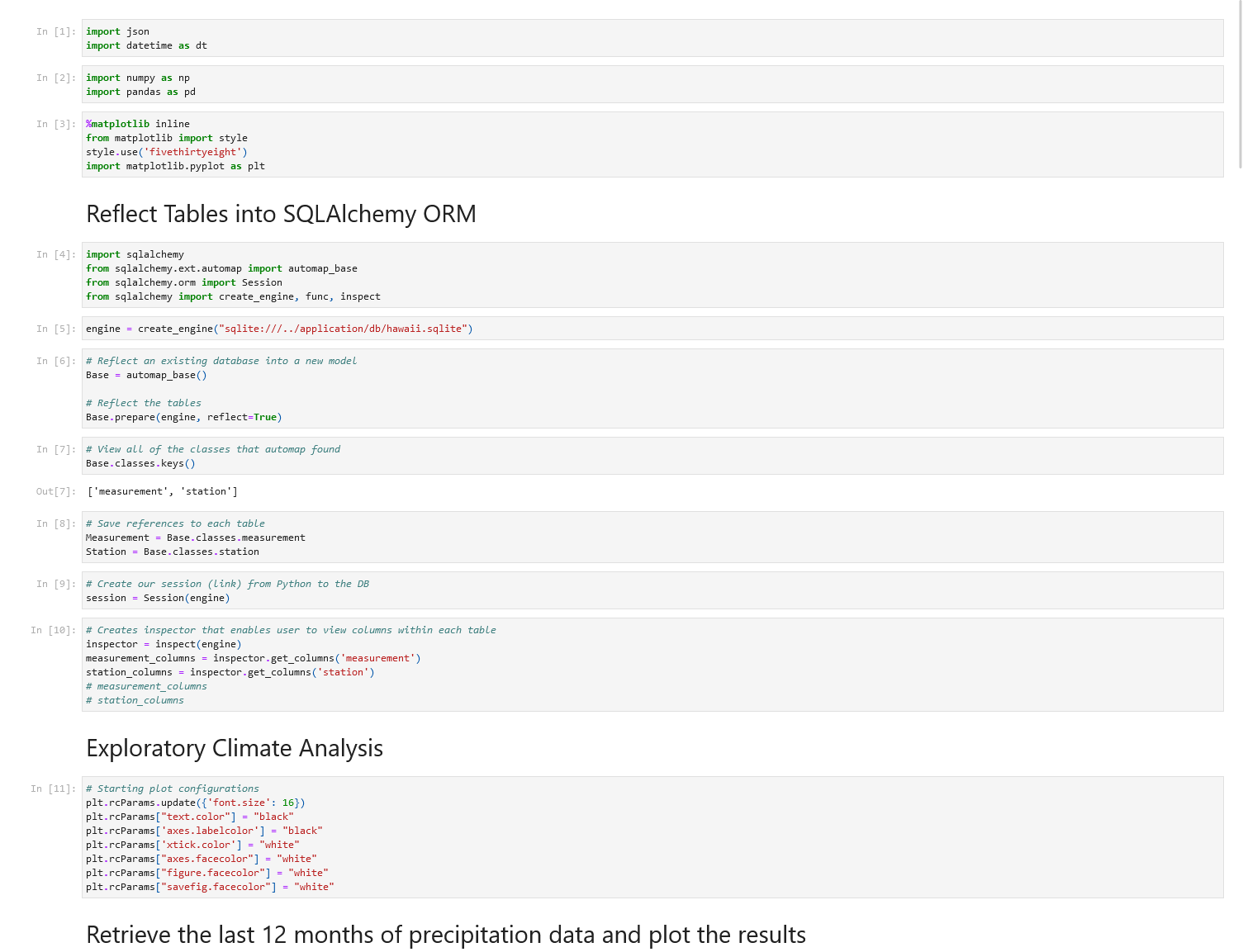
Task: Click the 'Retrieve the last 12 months' heading
Action: coord(446,935)
